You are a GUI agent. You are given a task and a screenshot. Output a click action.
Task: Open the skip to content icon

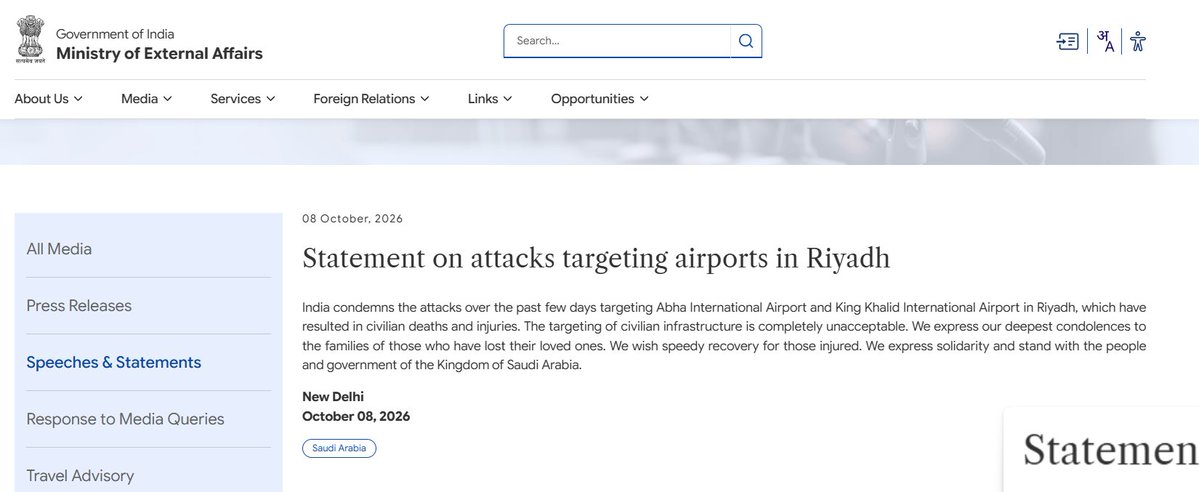(1067, 41)
